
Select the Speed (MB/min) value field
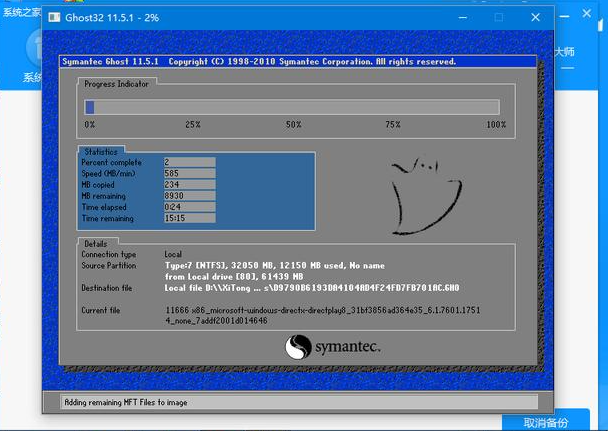coord(188,173)
